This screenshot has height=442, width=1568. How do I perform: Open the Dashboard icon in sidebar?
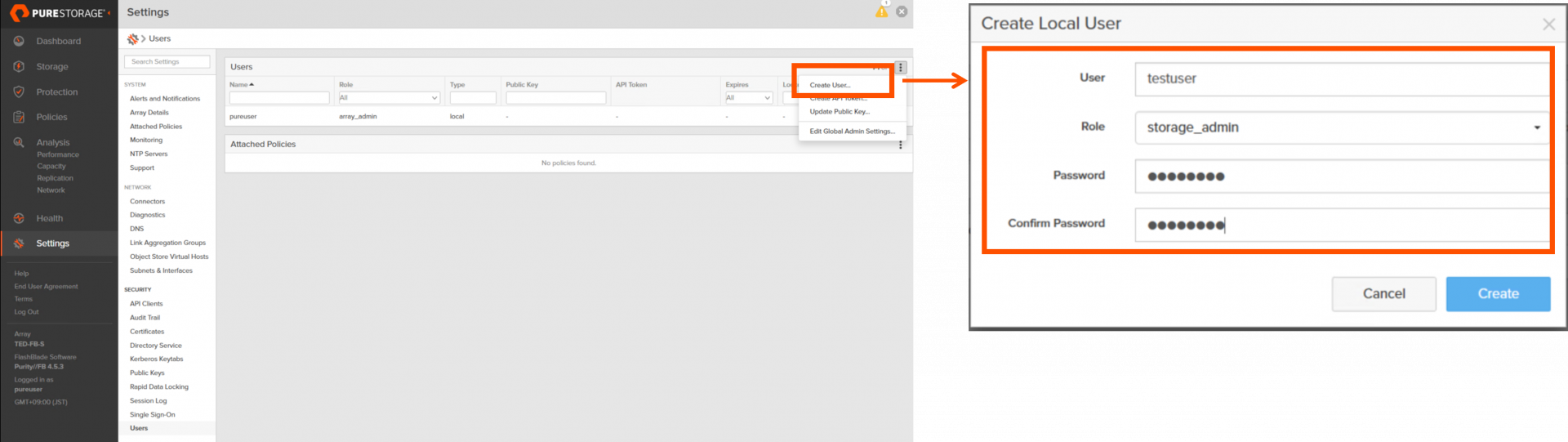click(x=19, y=41)
